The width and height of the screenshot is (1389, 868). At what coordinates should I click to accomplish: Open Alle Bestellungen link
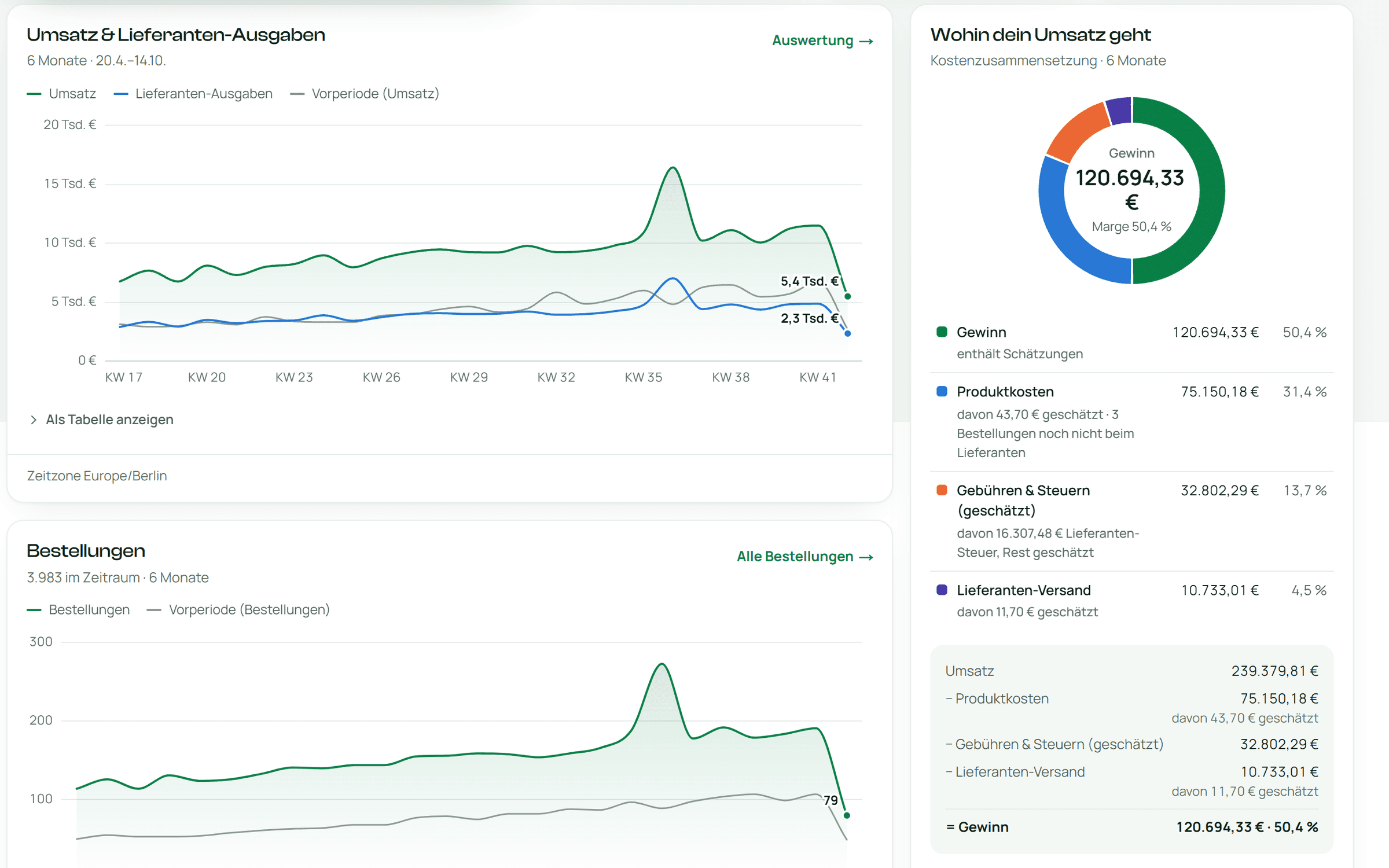tap(804, 556)
